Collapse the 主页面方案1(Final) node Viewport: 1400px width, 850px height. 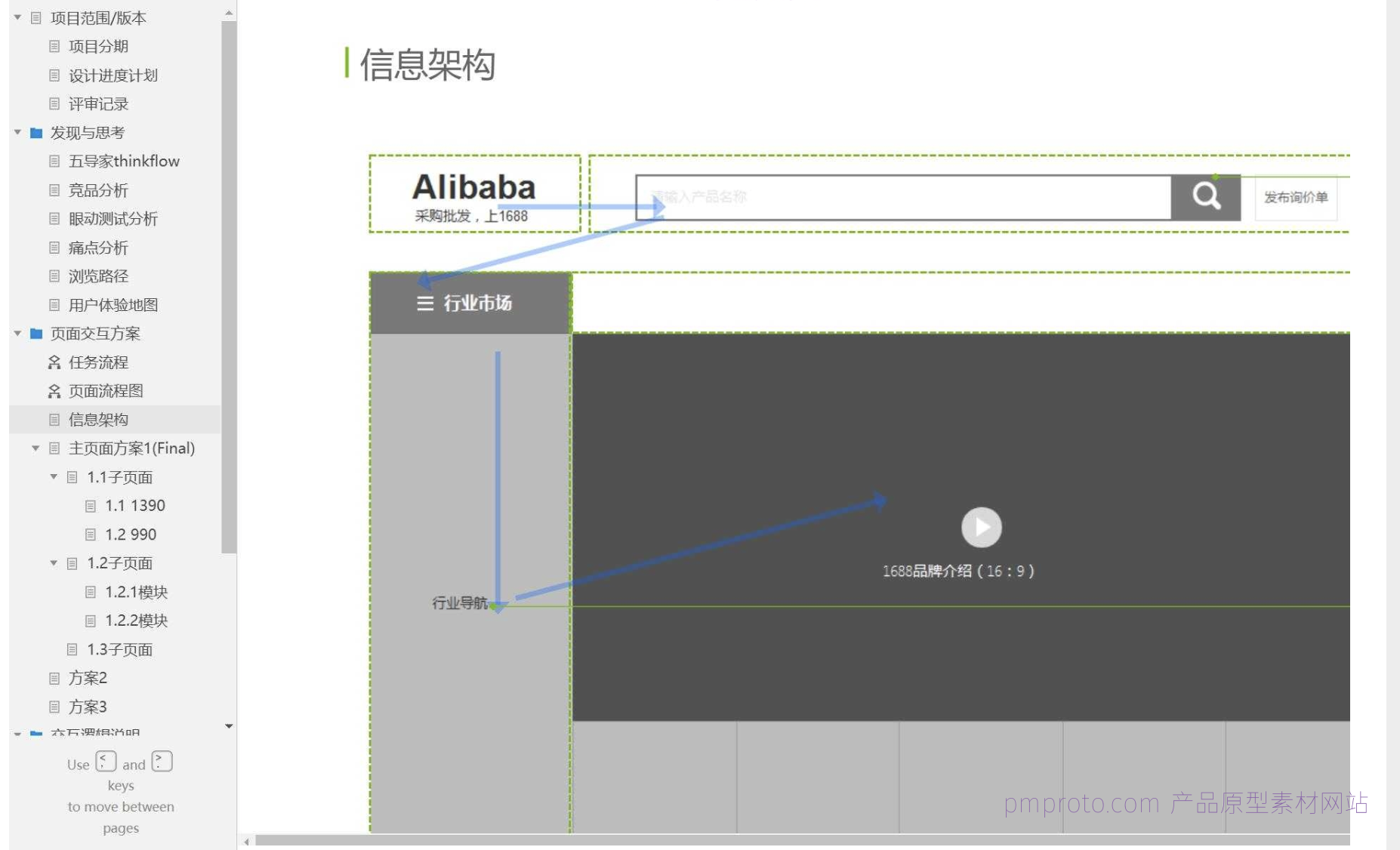(x=35, y=448)
